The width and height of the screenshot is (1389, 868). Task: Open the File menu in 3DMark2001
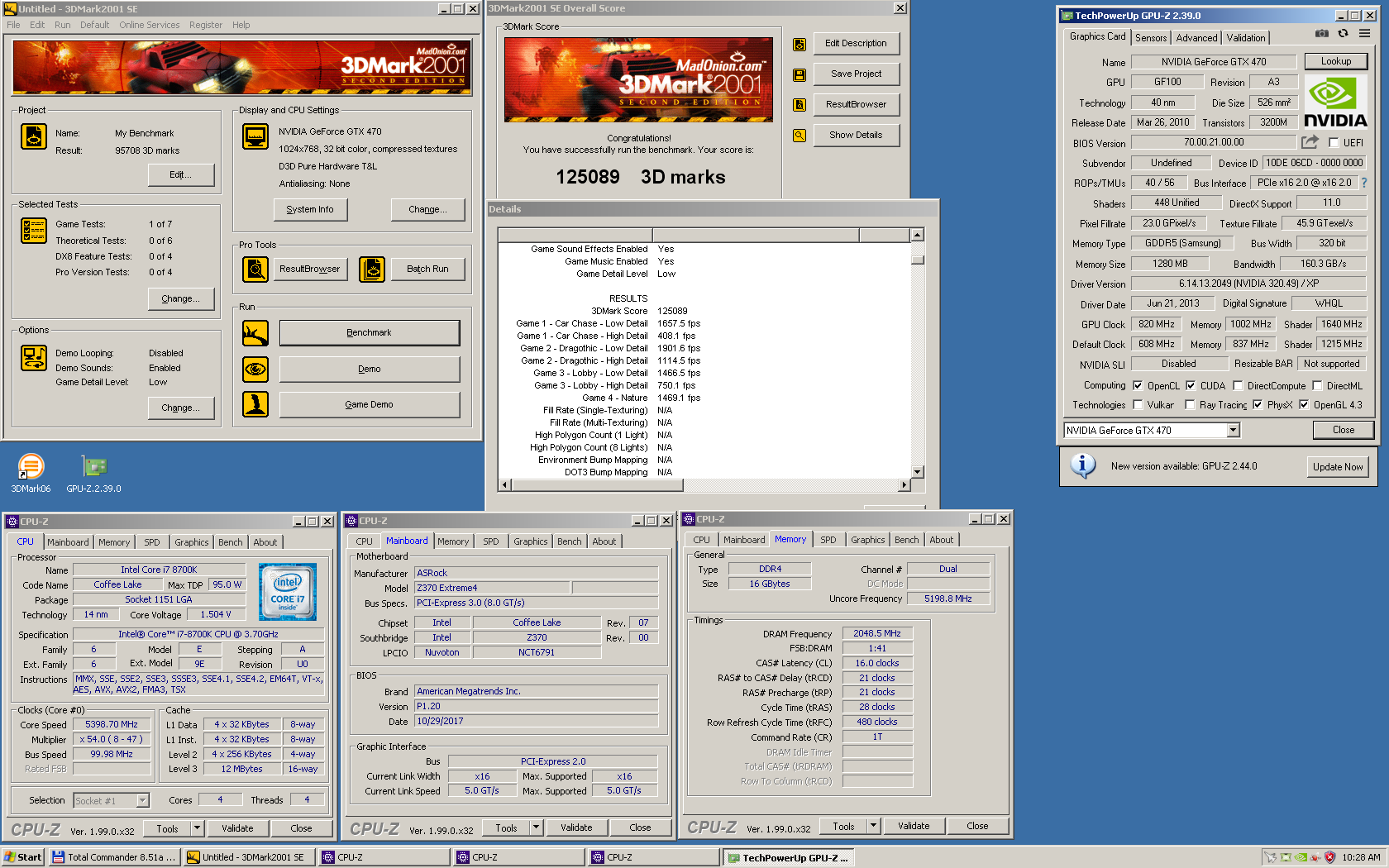[x=14, y=25]
